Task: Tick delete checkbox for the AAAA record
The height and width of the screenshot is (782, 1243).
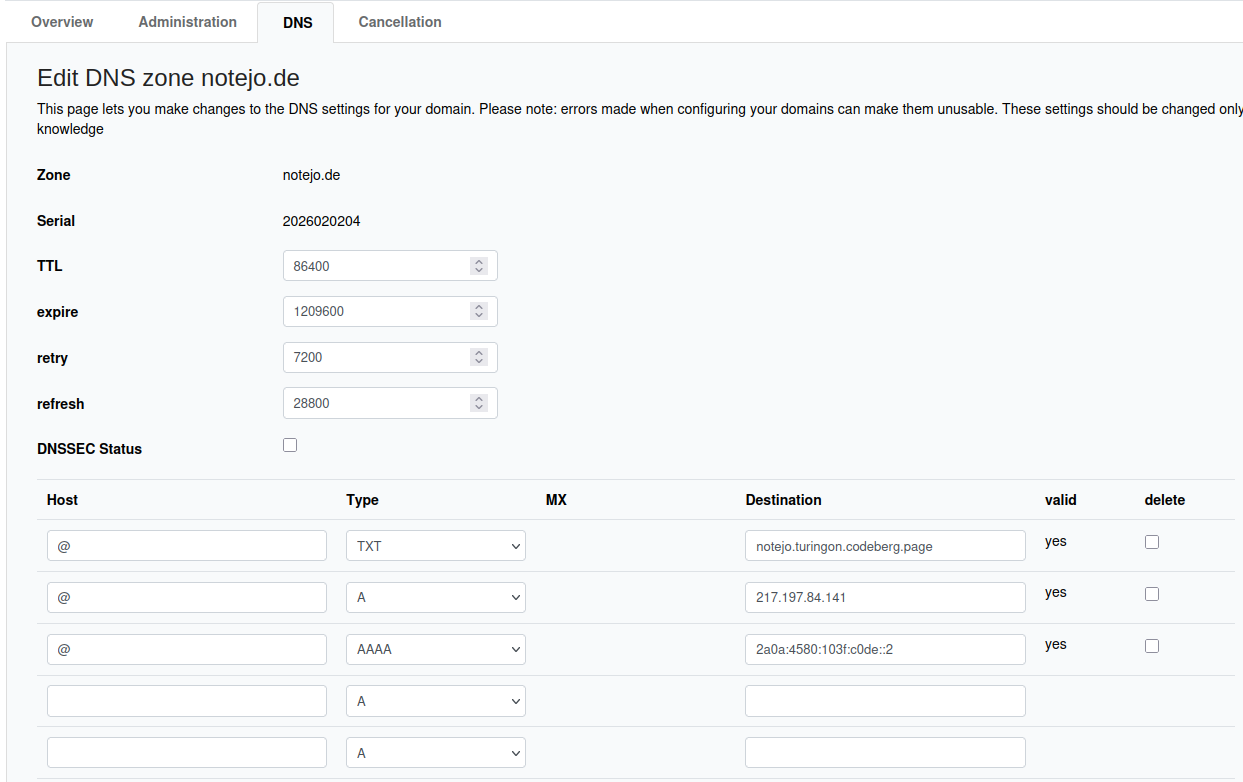Action: pyautogui.click(x=1152, y=646)
